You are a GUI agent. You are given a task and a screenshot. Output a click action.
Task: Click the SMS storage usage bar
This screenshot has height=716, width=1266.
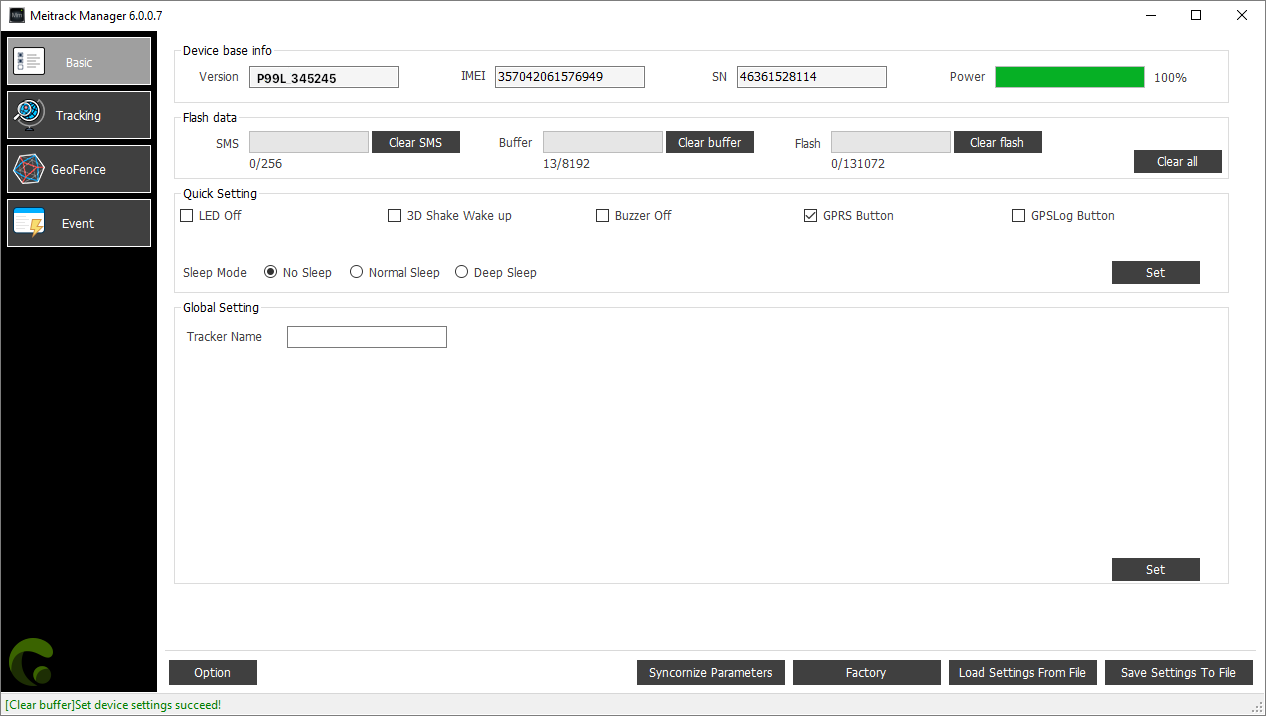tap(309, 142)
